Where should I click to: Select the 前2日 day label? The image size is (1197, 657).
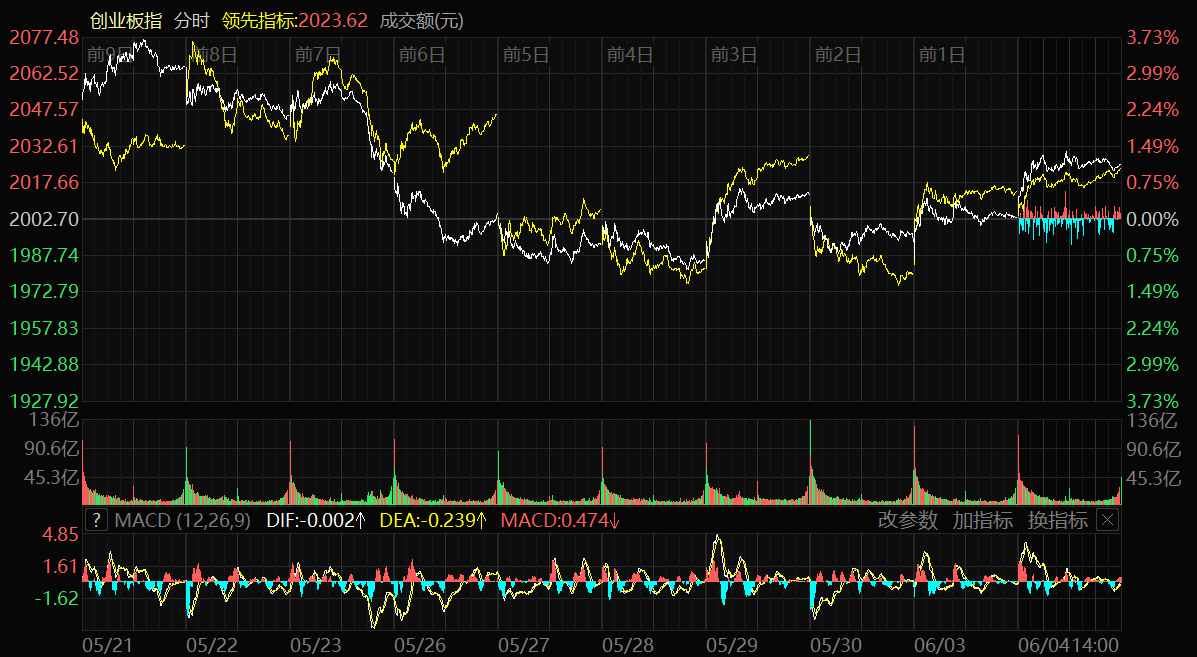tap(837, 54)
